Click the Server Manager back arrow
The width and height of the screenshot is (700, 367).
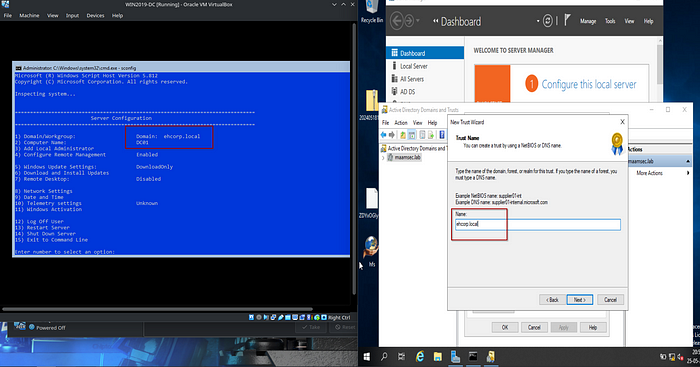(x=396, y=21)
